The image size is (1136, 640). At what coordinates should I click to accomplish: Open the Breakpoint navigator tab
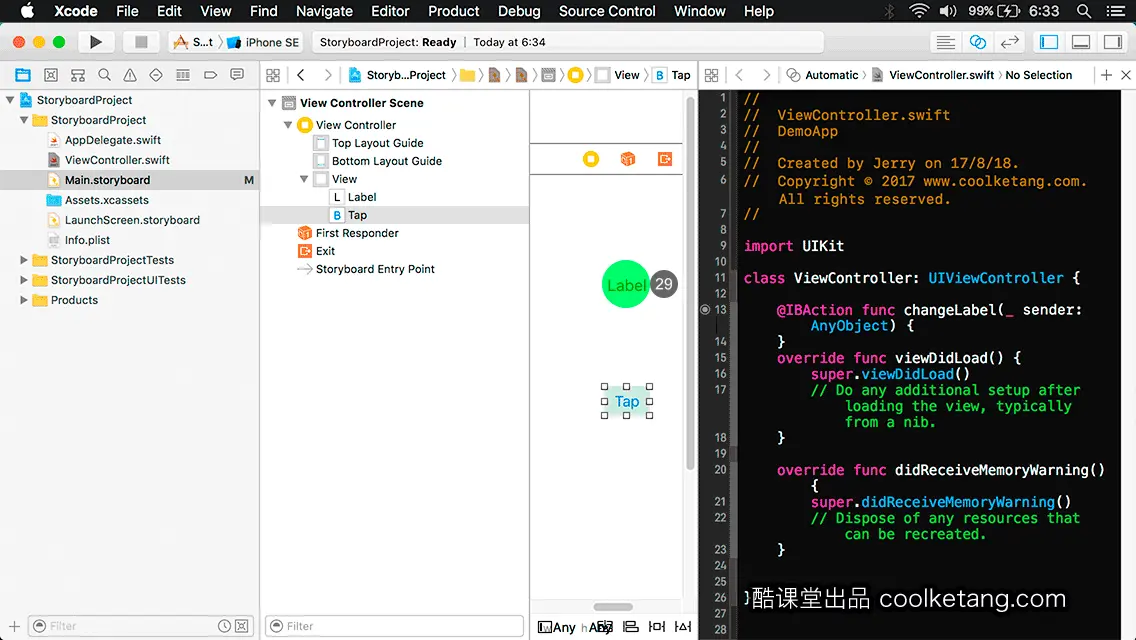point(210,75)
